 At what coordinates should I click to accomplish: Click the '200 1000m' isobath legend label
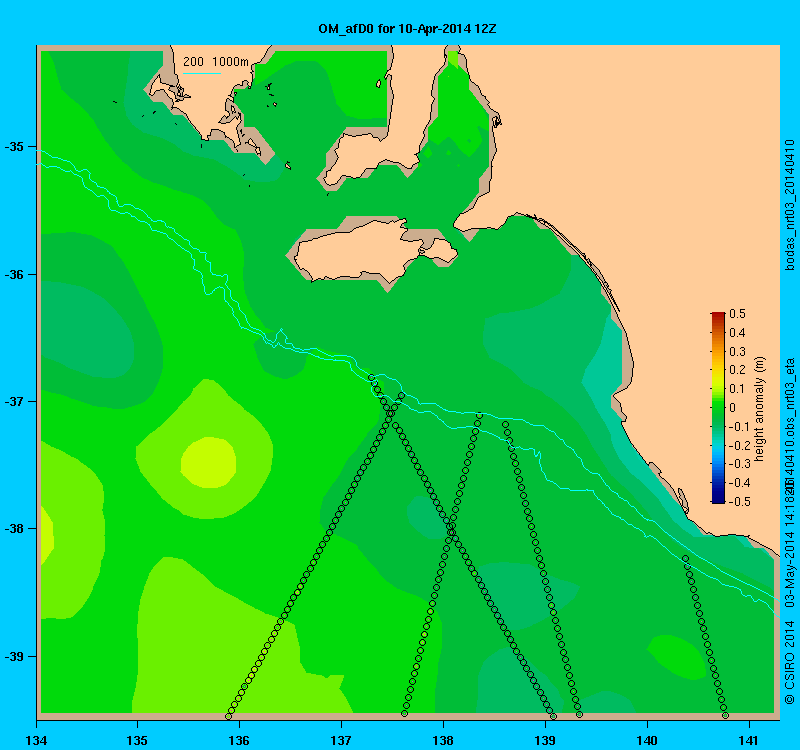pos(216,62)
